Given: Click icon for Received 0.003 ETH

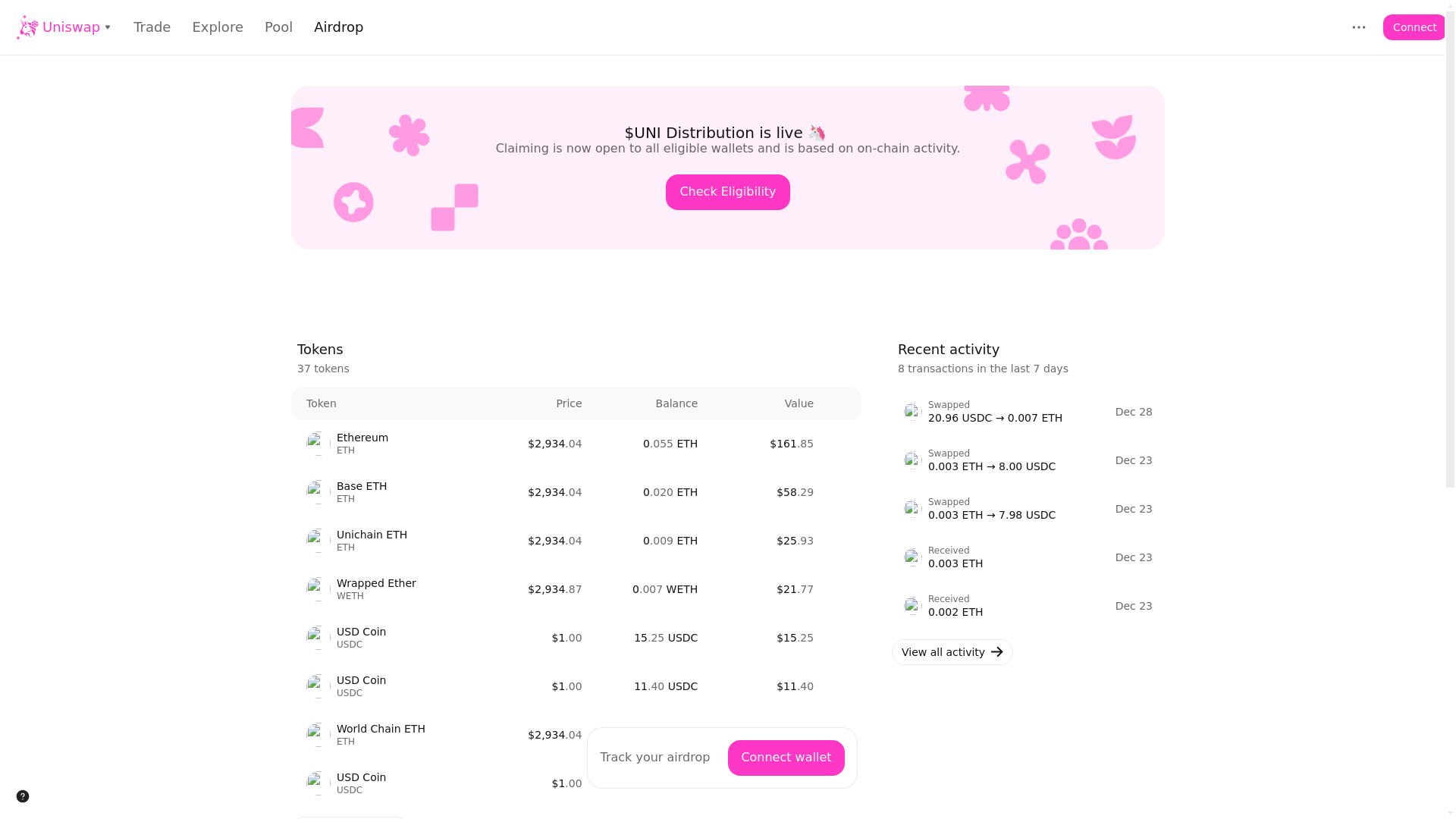Looking at the screenshot, I should pyautogui.click(x=913, y=557).
